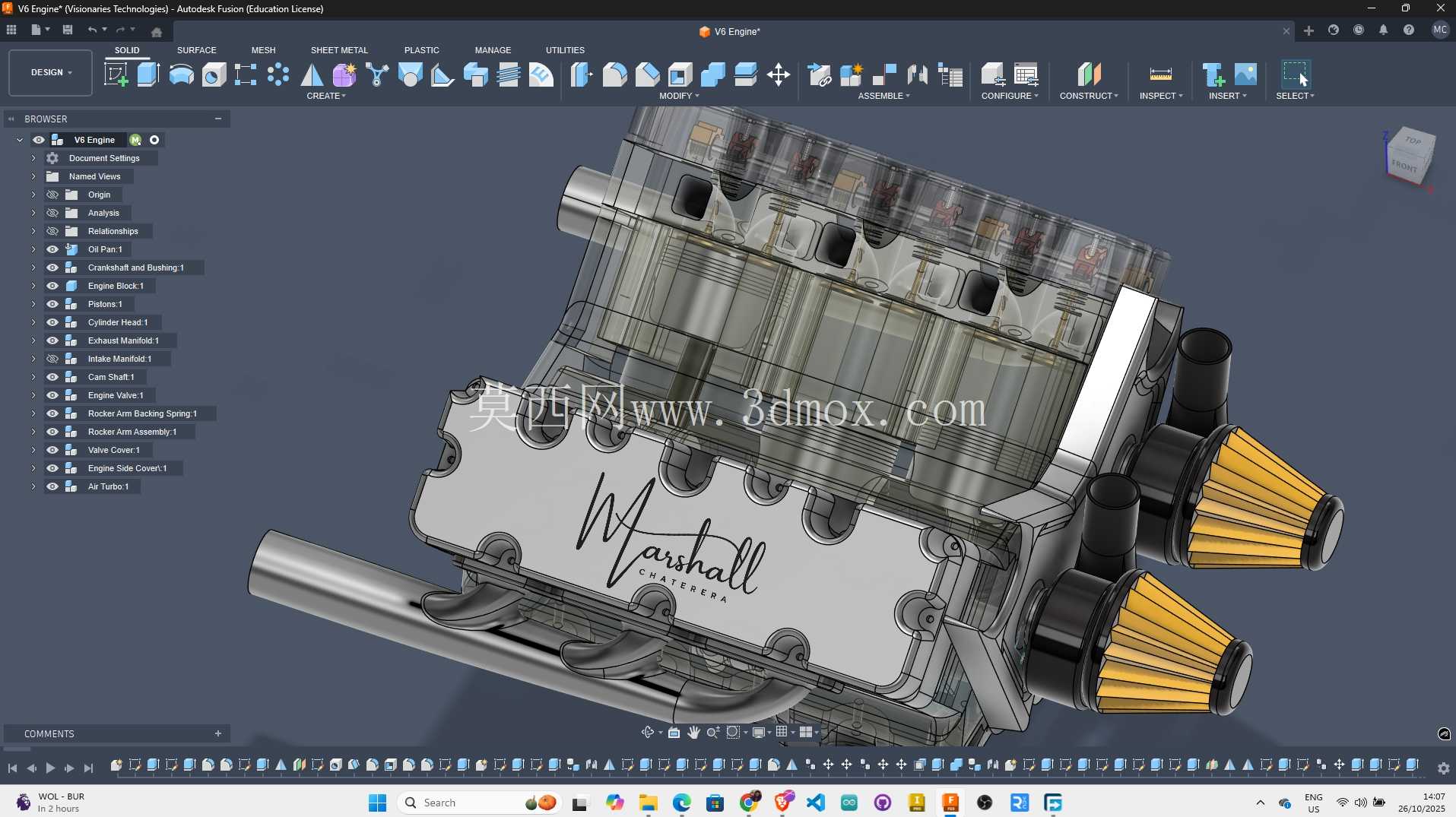Toggle visibility of Pistons:1

pos(52,304)
